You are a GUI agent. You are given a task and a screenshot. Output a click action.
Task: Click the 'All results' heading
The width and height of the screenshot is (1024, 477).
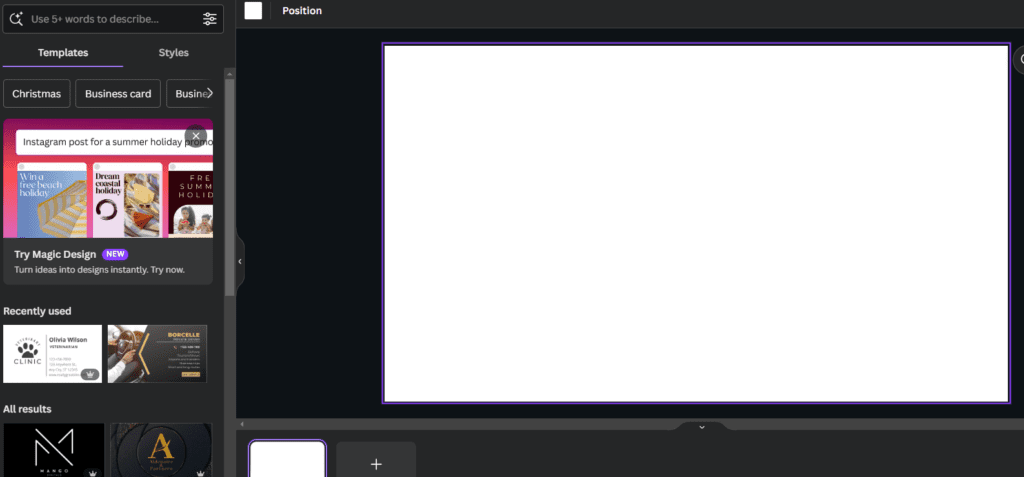27,409
